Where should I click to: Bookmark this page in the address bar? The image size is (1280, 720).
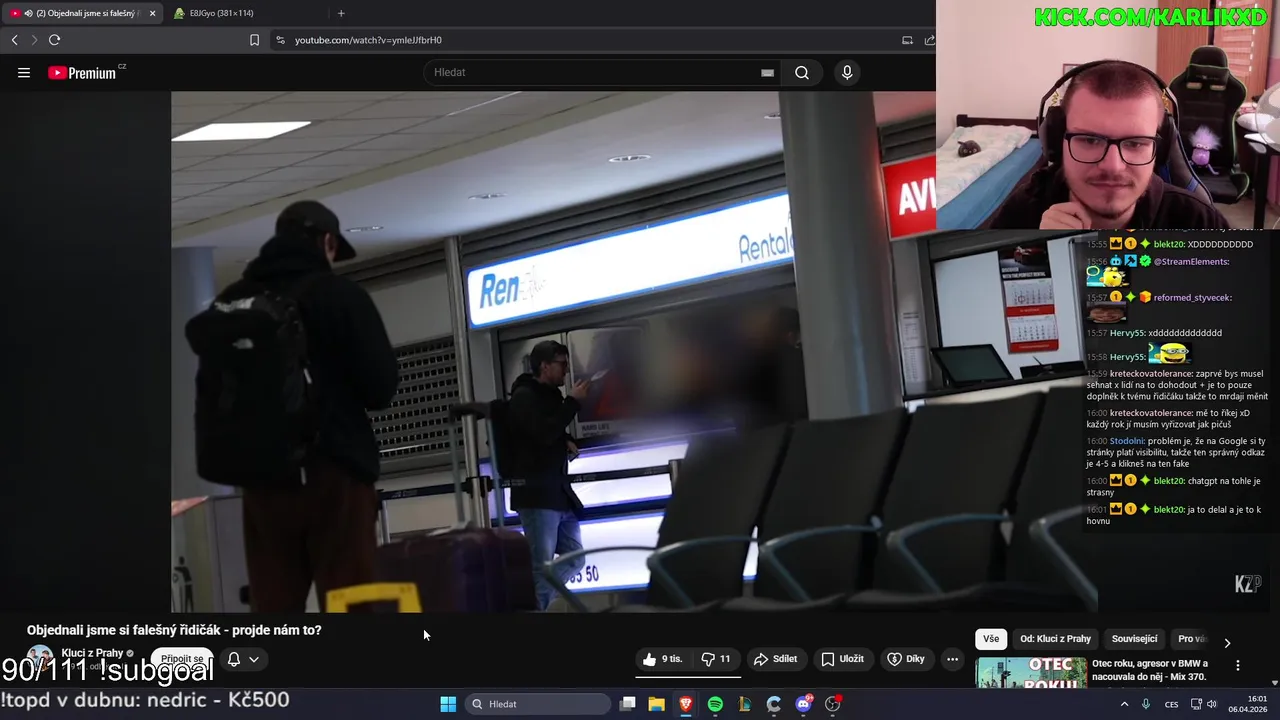254,40
